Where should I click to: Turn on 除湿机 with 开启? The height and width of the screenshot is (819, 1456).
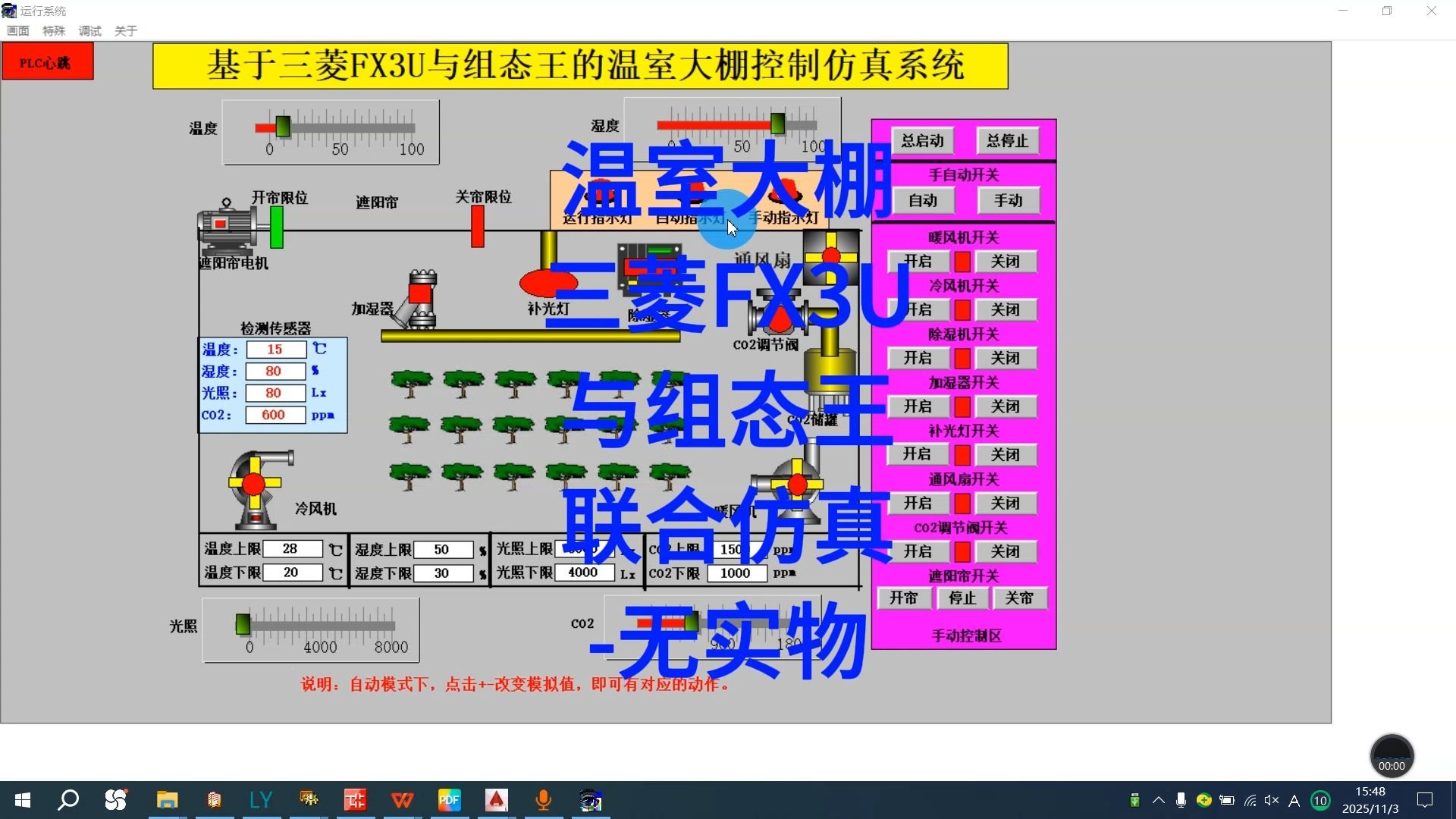918,358
